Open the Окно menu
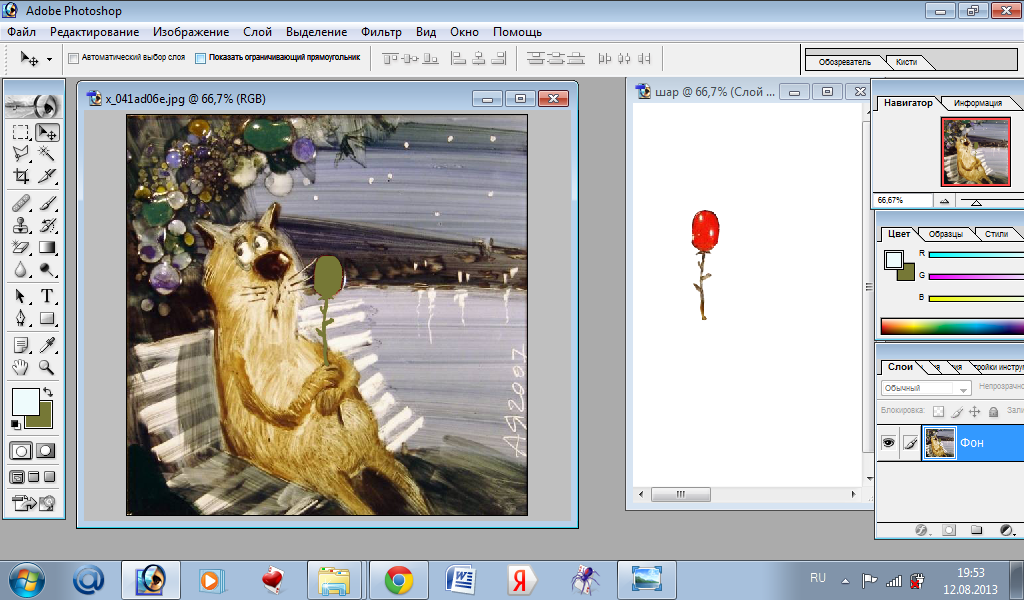The image size is (1024, 600). (464, 32)
